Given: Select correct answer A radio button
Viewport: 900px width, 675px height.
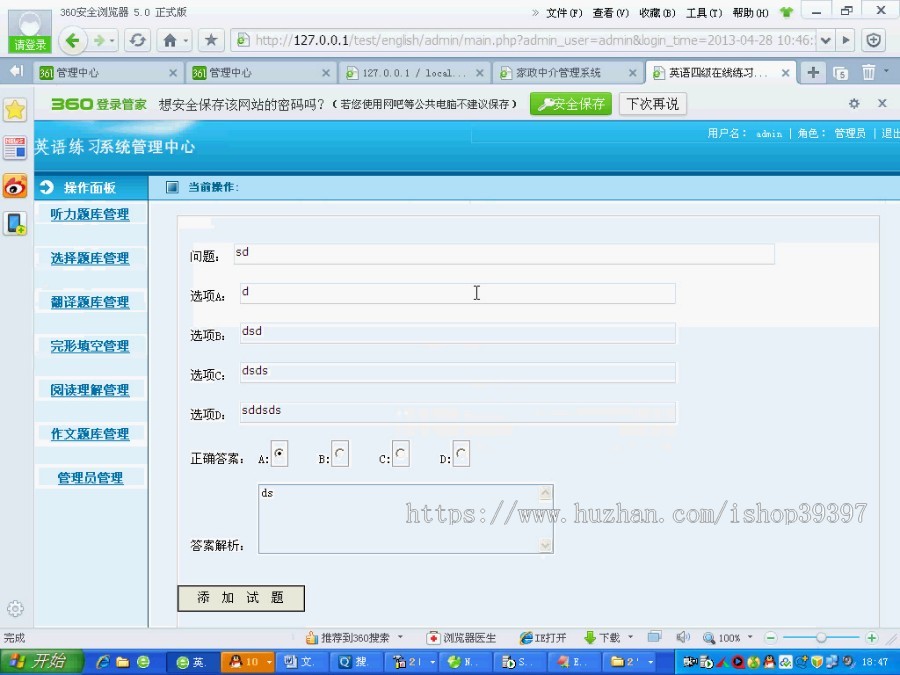Looking at the screenshot, I should (x=279, y=453).
